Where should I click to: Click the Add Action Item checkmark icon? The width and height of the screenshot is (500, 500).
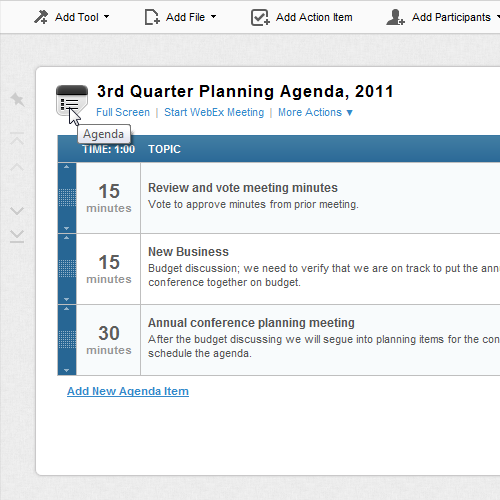point(260,17)
